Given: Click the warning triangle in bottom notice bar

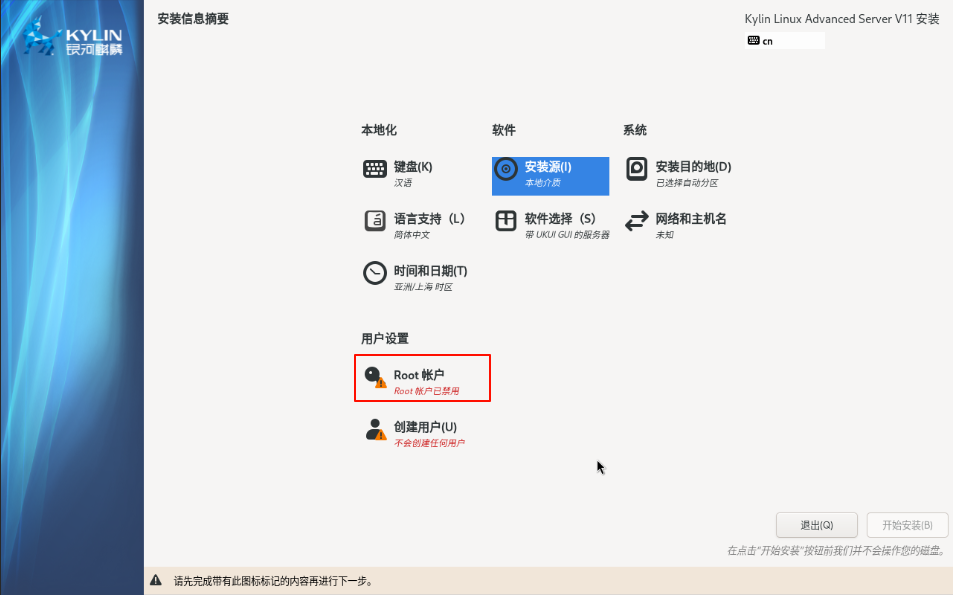Looking at the screenshot, I should point(156,580).
